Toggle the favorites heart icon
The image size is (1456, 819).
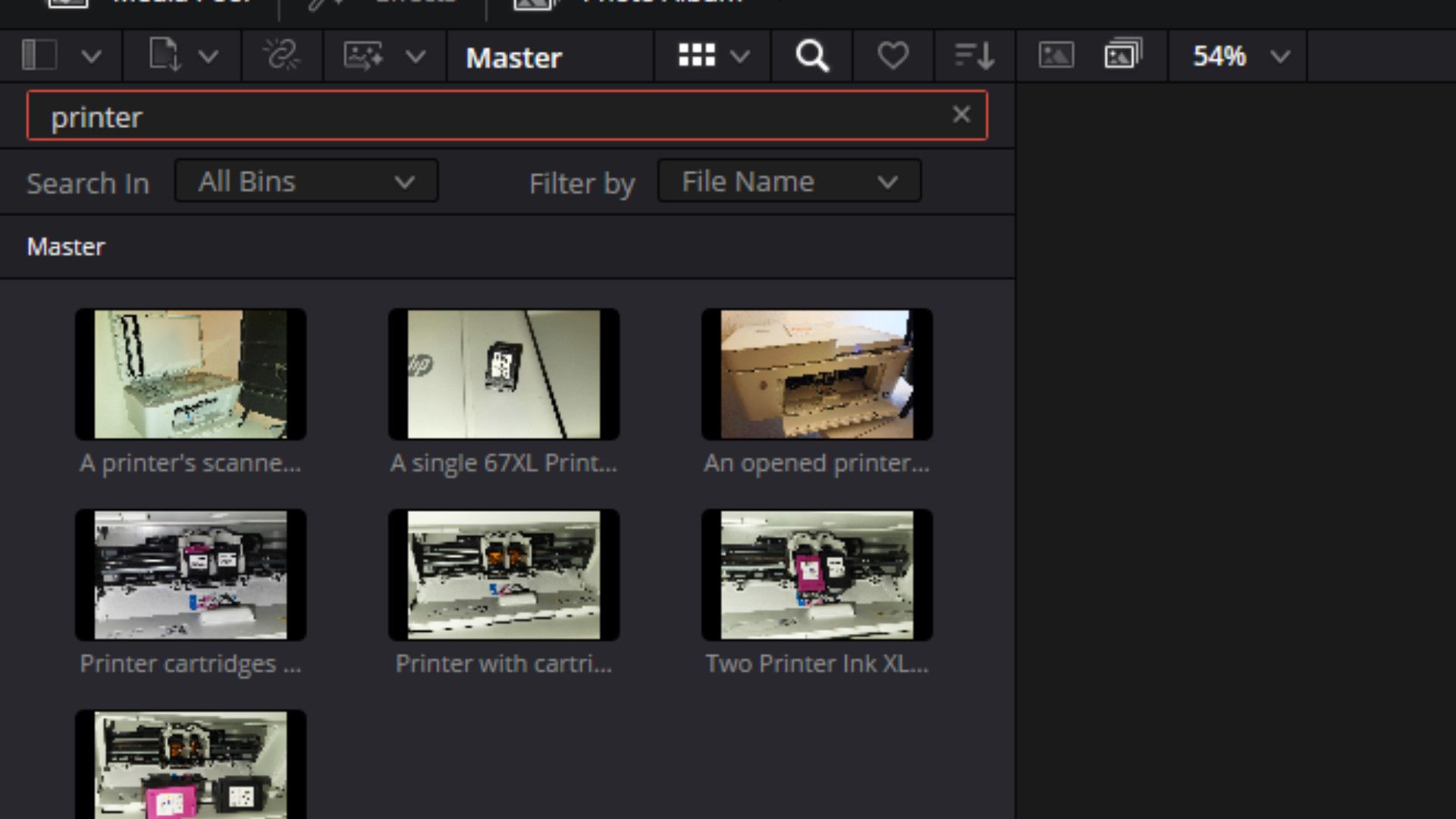[893, 55]
